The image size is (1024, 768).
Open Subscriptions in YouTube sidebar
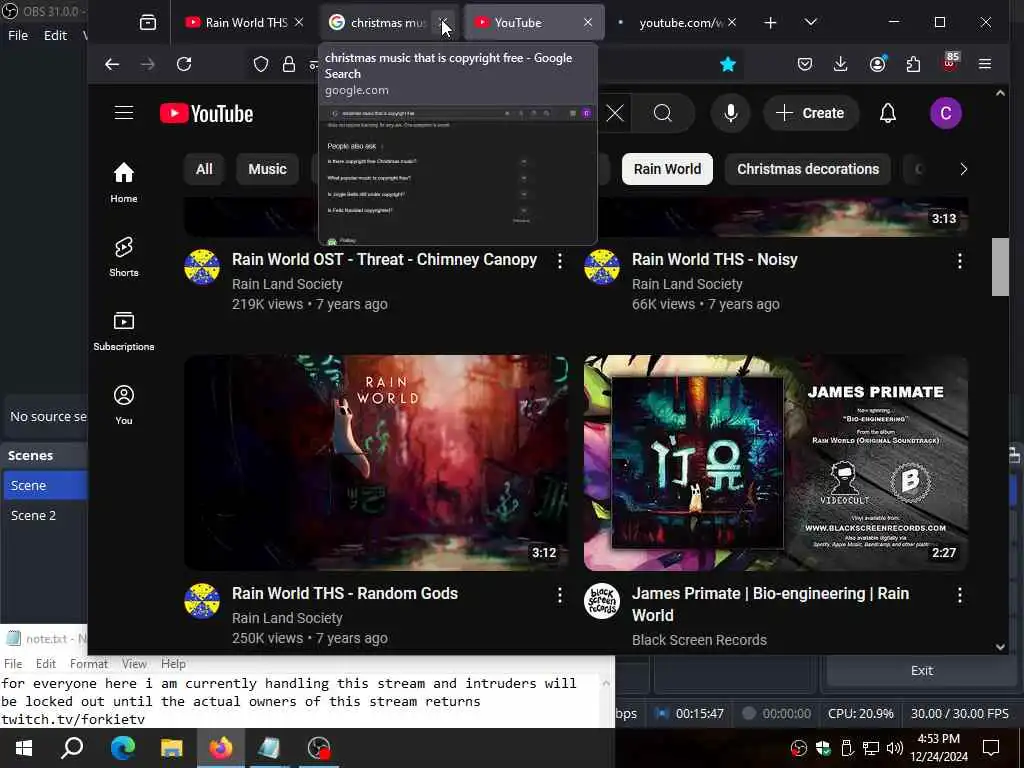(x=123, y=331)
